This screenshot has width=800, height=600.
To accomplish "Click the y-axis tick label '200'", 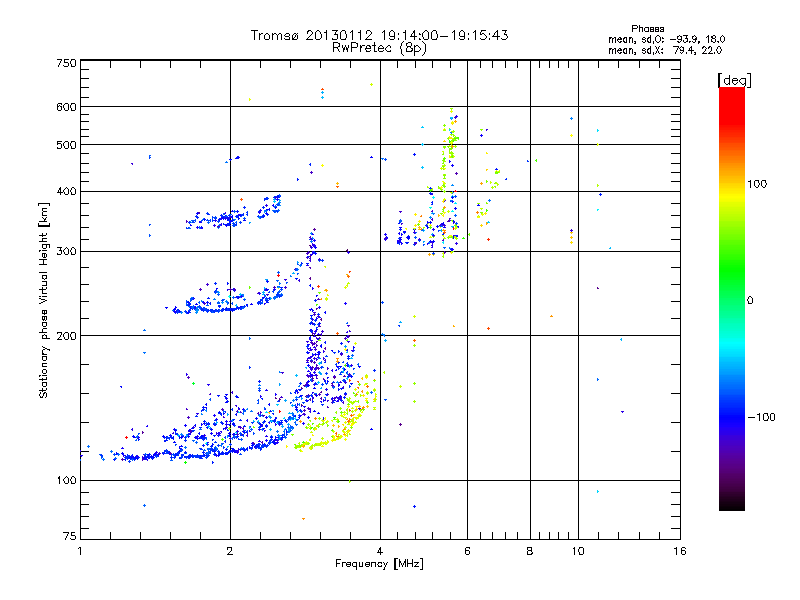I will coord(66,336).
